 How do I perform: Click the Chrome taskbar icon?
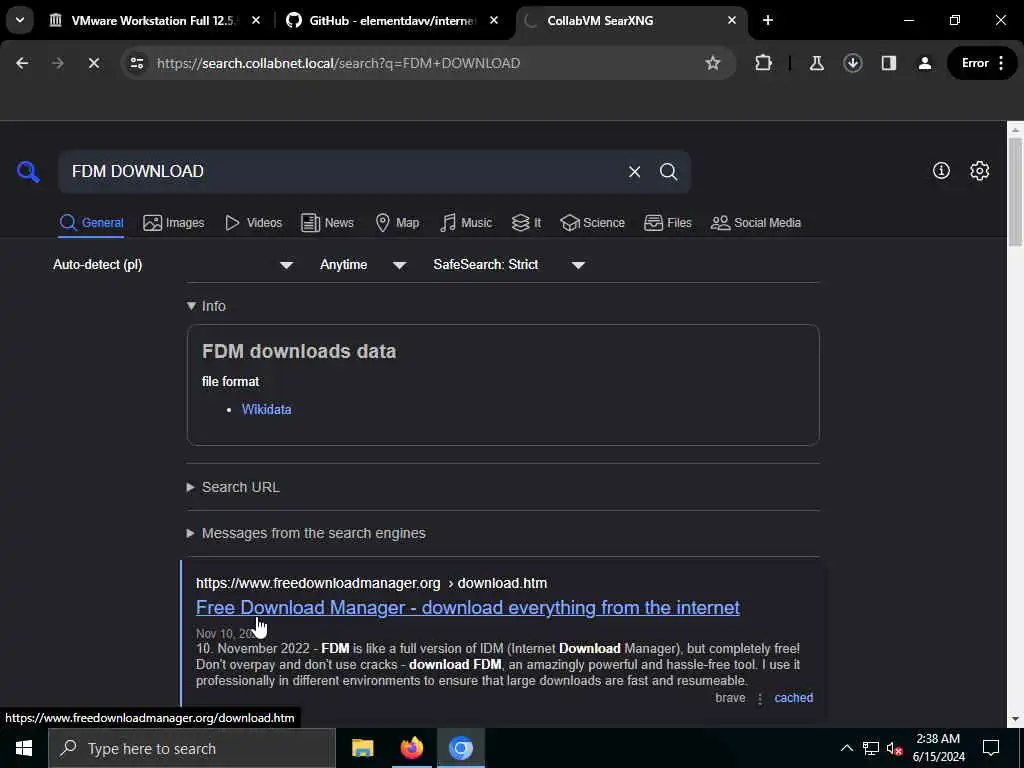tap(460, 748)
